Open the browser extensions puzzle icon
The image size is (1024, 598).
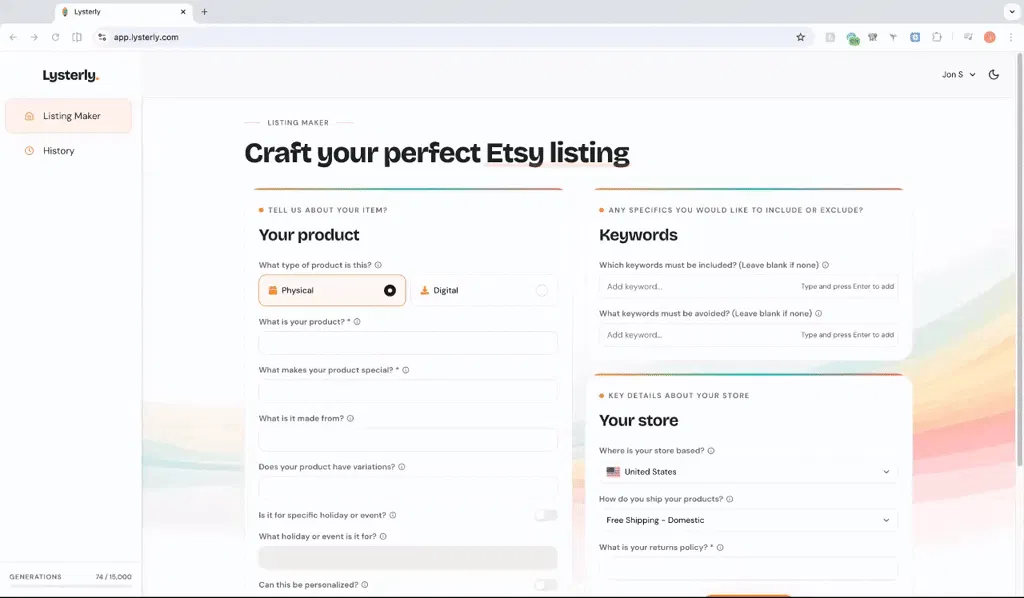pyautogui.click(x=936, y=37)
